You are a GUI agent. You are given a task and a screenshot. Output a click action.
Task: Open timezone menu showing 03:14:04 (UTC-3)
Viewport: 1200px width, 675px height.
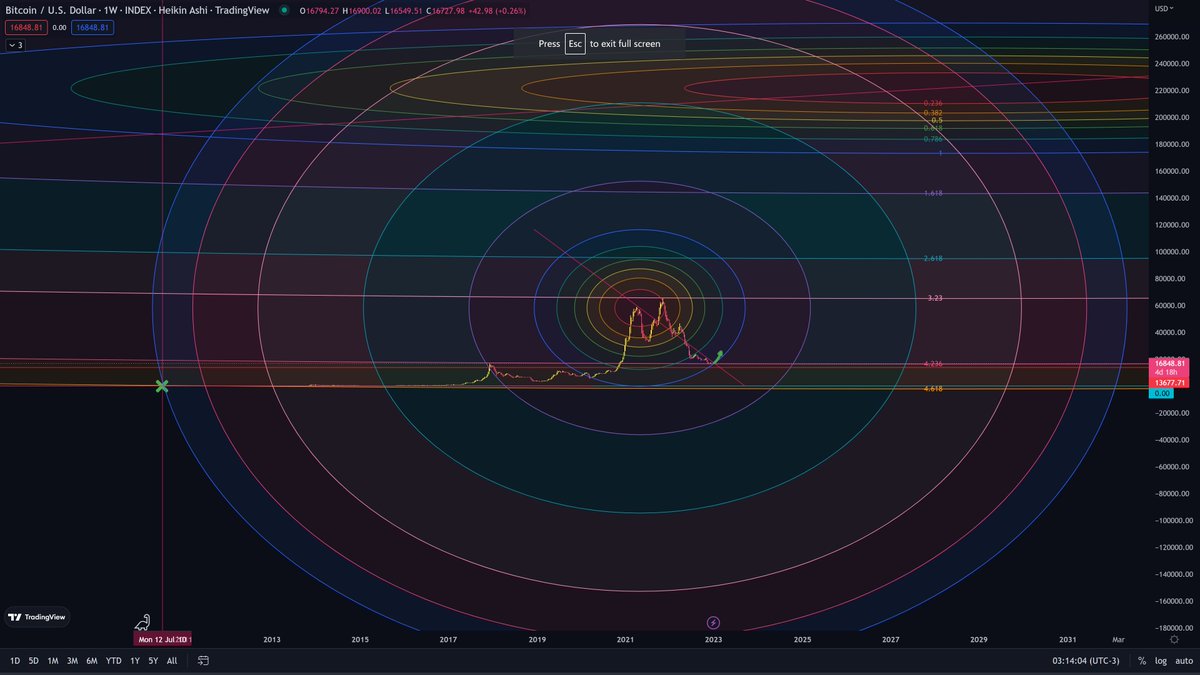[1086, 661]
